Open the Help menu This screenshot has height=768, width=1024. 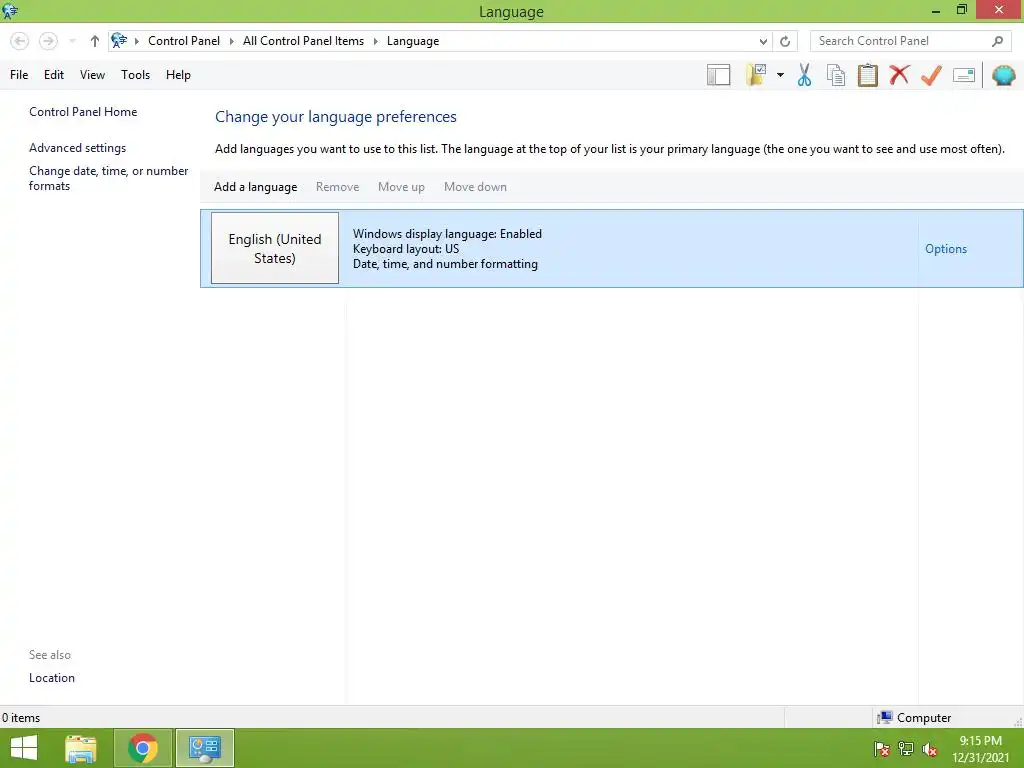click(178, 75)
